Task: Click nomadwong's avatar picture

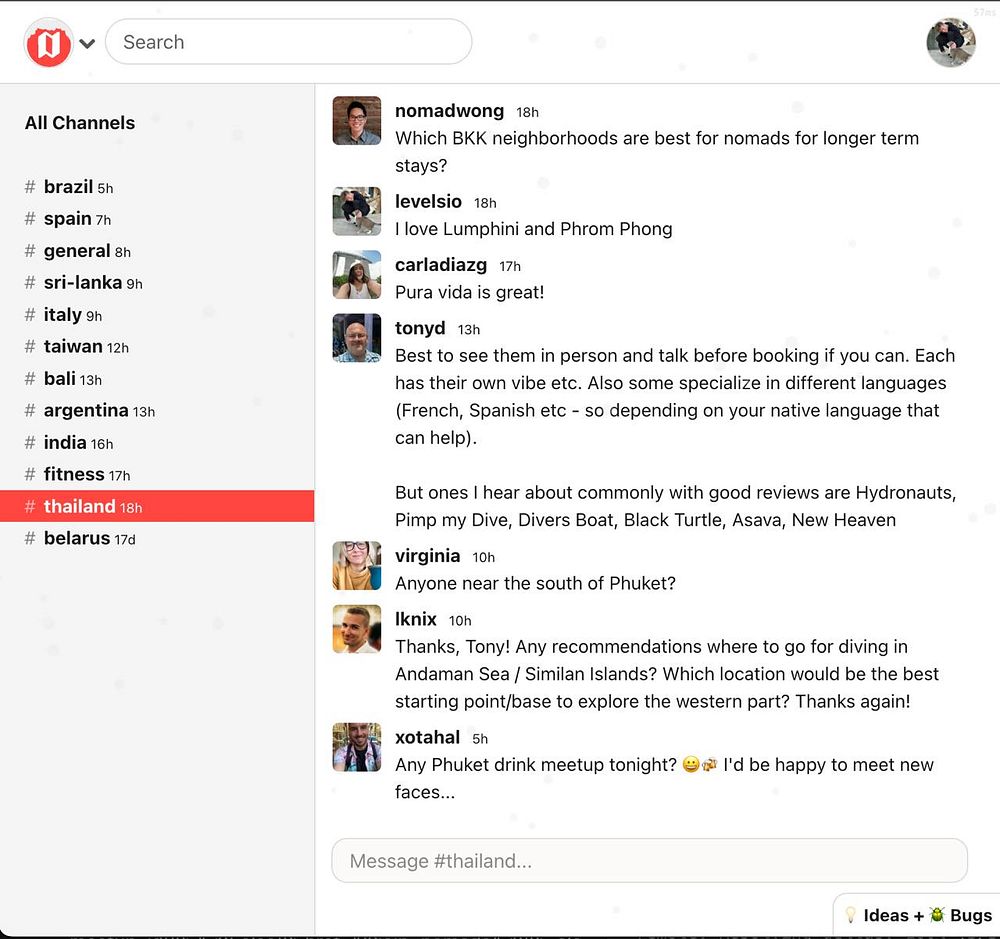Action: (x=357, y=121)
